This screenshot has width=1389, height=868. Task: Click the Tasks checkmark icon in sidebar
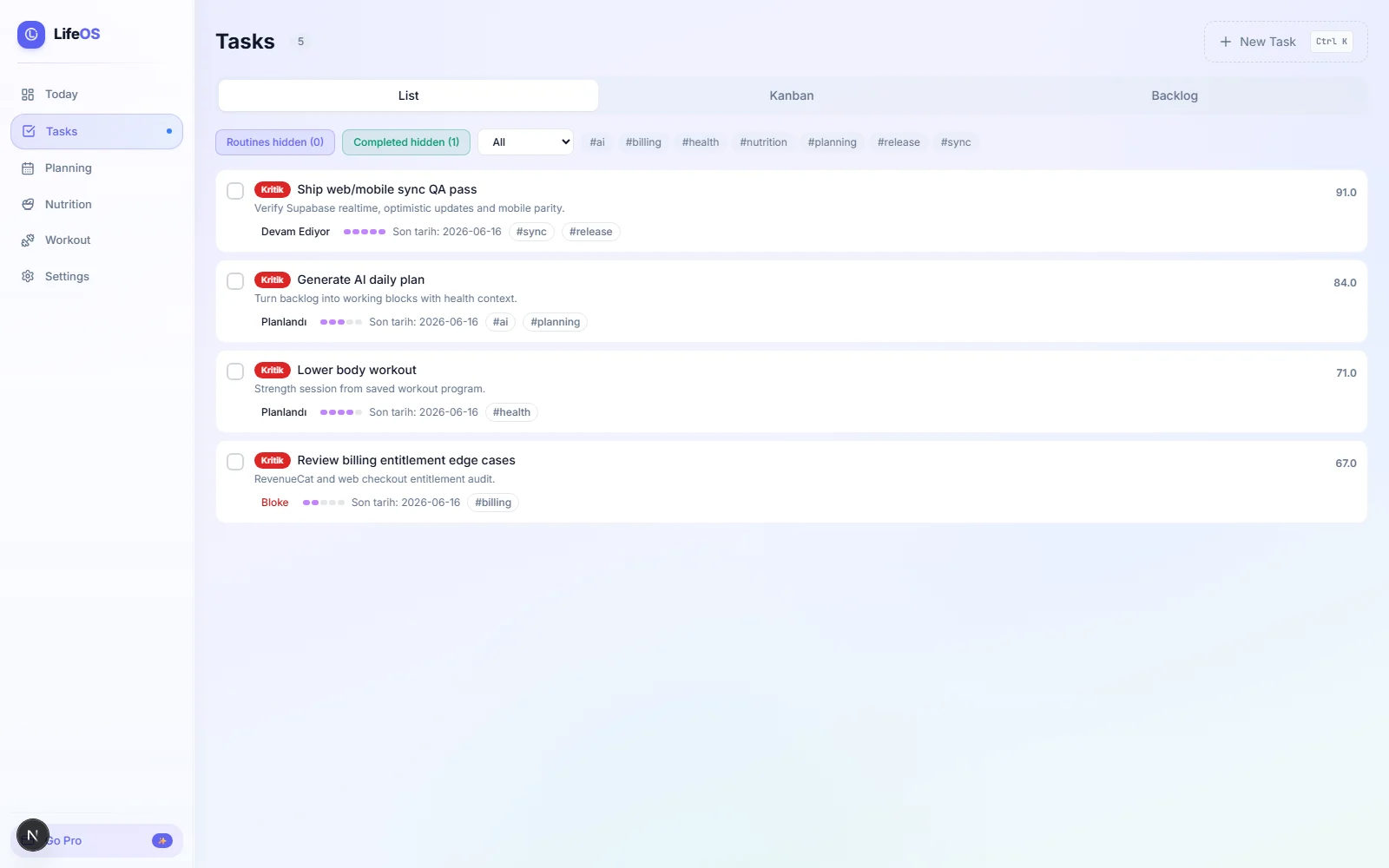tap(29, 131)
